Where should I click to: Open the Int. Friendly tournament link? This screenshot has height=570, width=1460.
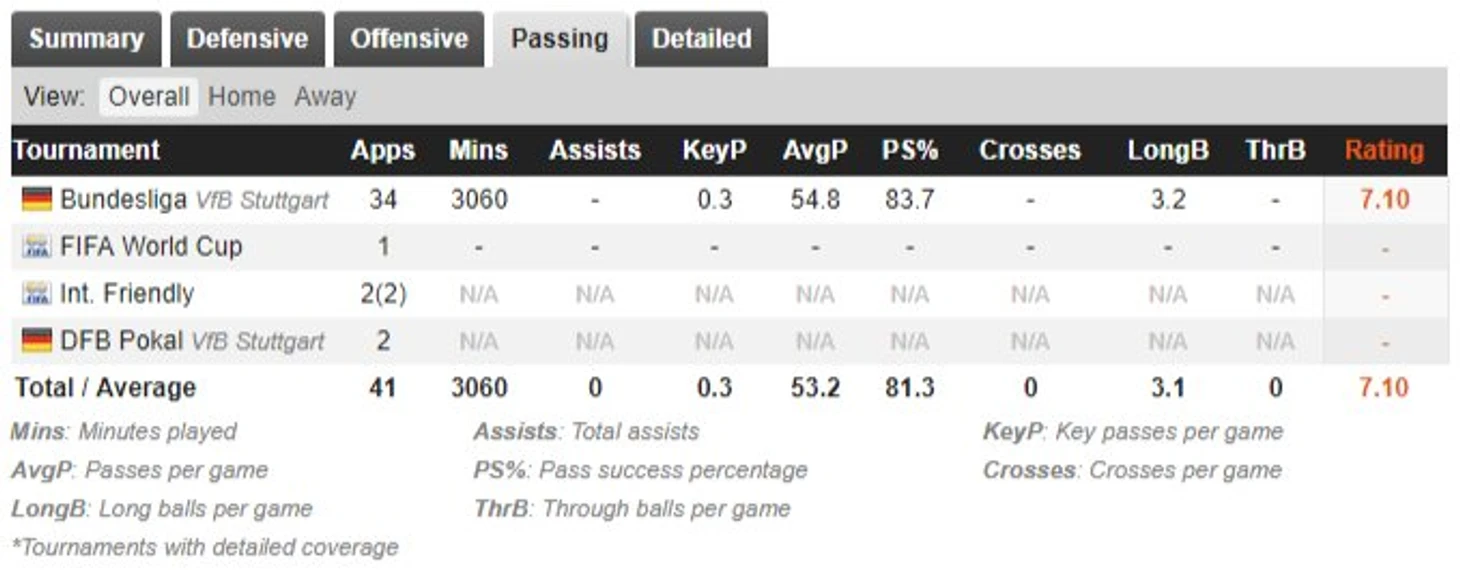(127, 294)
